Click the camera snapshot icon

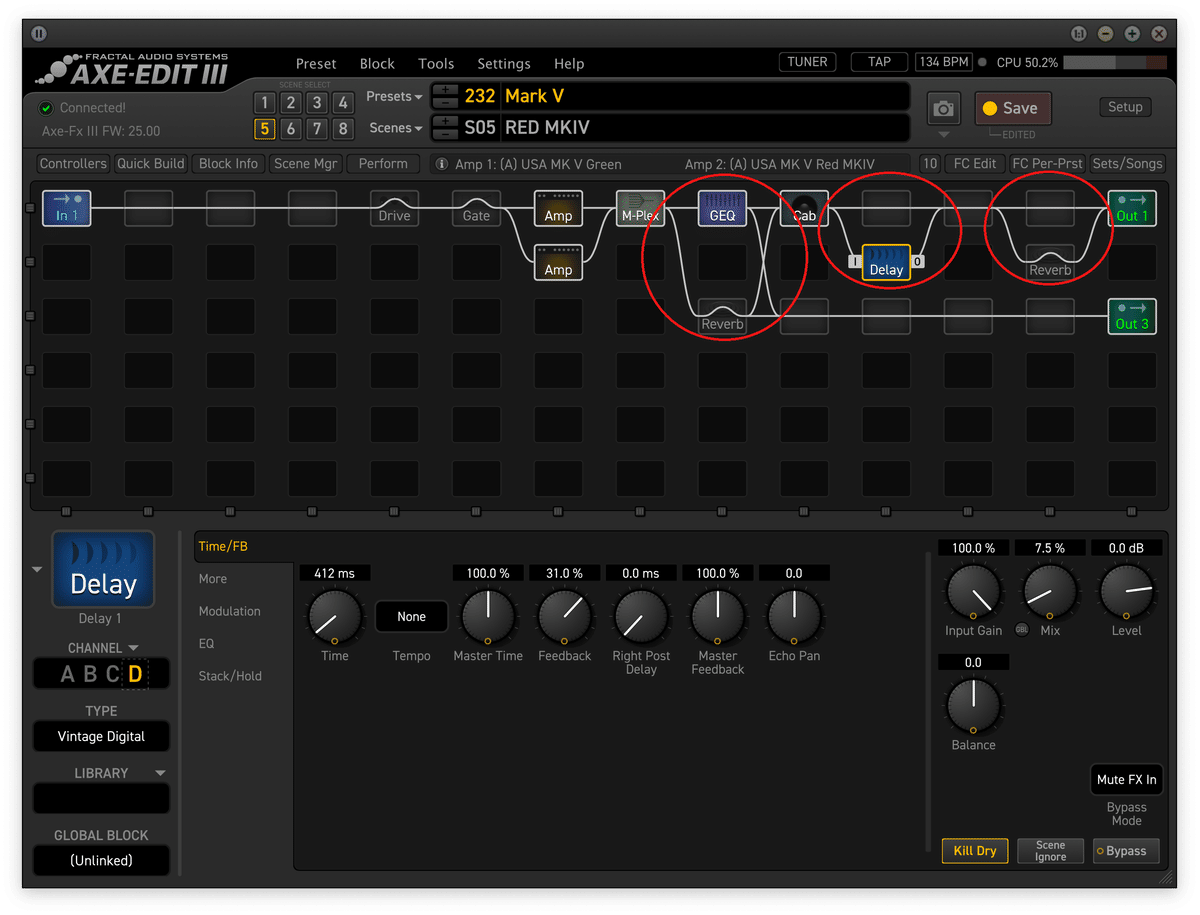[x=941, y=109]
